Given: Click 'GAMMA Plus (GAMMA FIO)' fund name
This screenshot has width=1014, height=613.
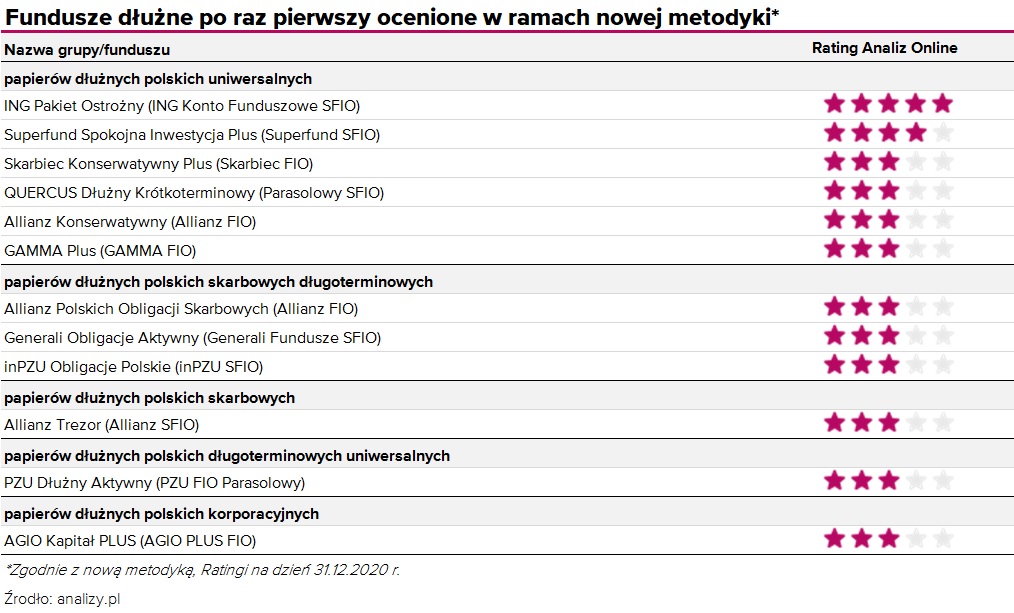Looking at the screenshot, I should point(100,251).
